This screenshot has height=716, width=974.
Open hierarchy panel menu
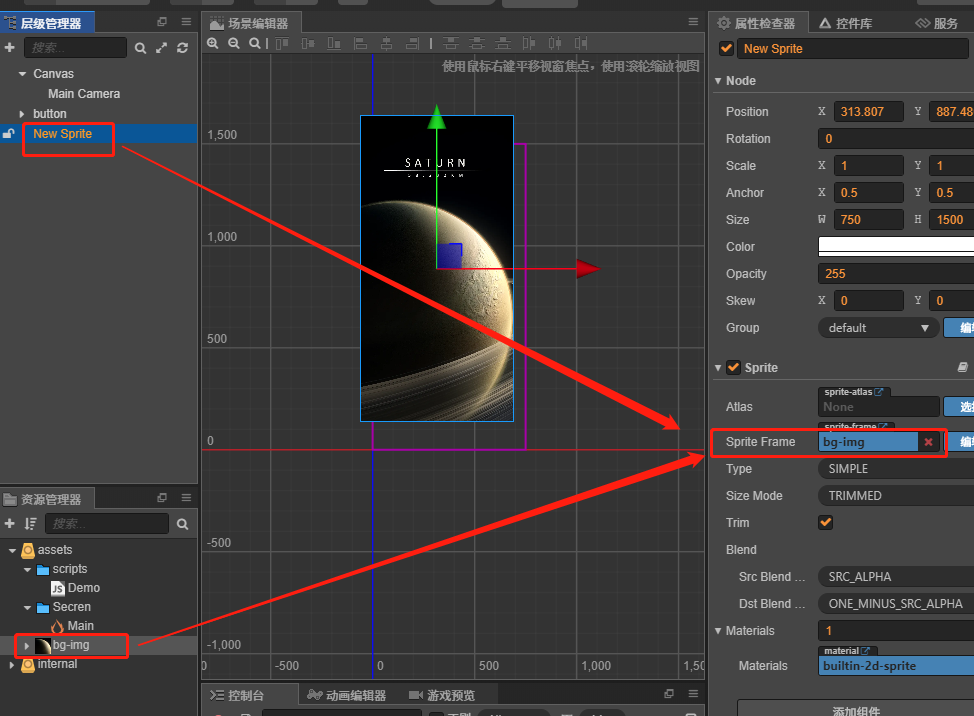(x=186, y=22)
